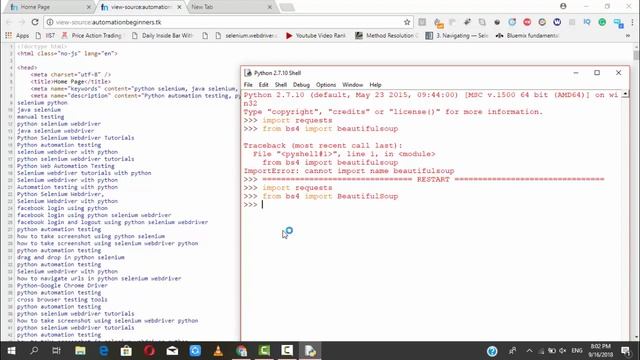Screen dimensions: 640x360
Task: Show hidden system tray icons
Action: tap(529, 351)
